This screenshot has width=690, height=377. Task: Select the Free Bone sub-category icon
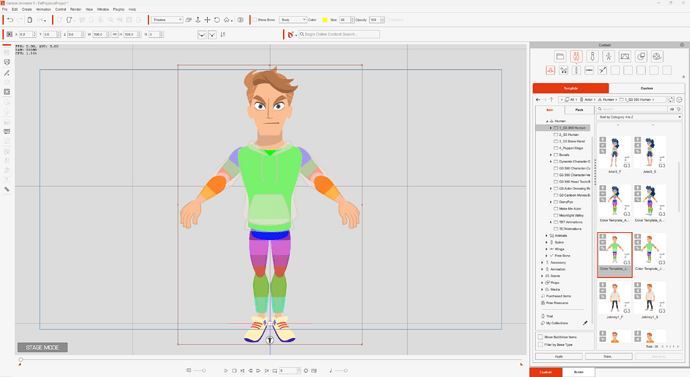click(602, 70)
